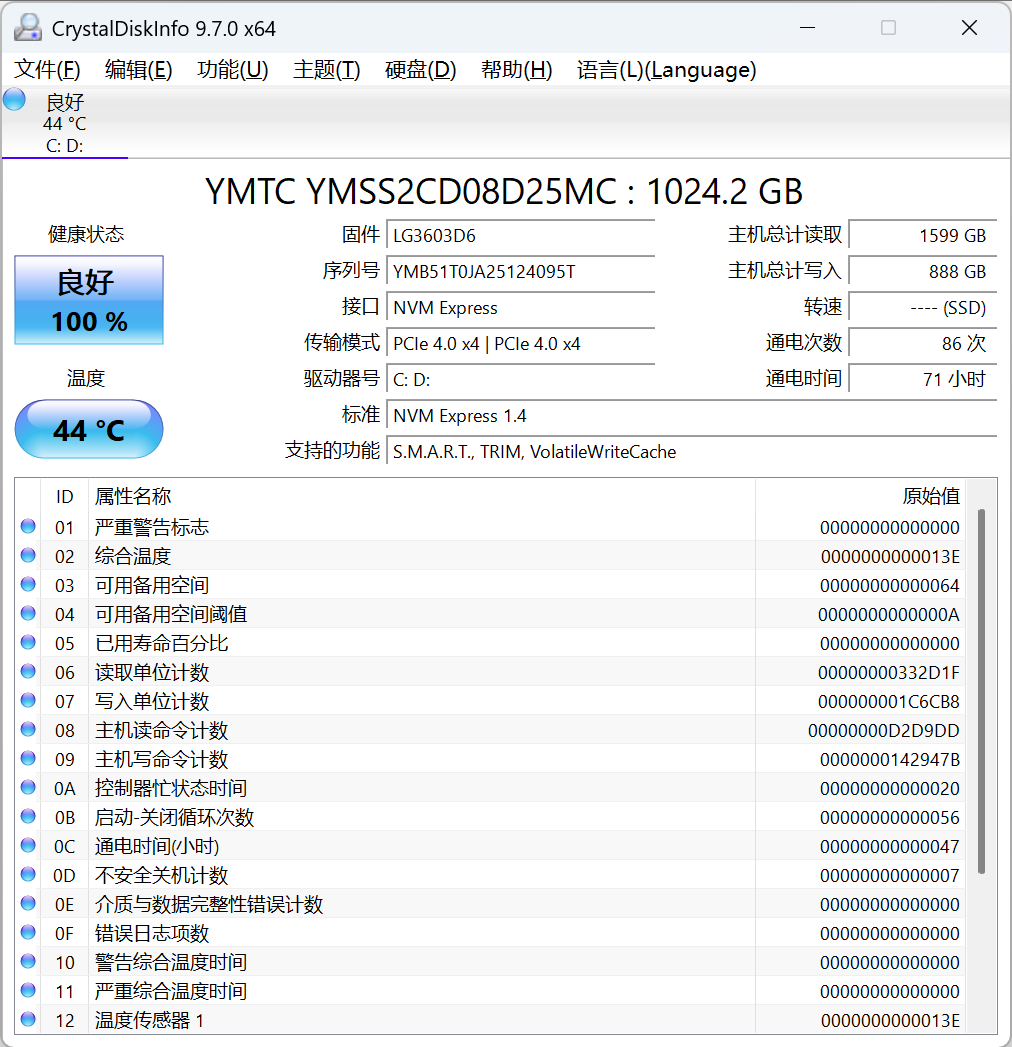Click status dot for 0E 介质与数据完整性错误计数
This screenshot has width=1012, height=1047.
point(28,903)
